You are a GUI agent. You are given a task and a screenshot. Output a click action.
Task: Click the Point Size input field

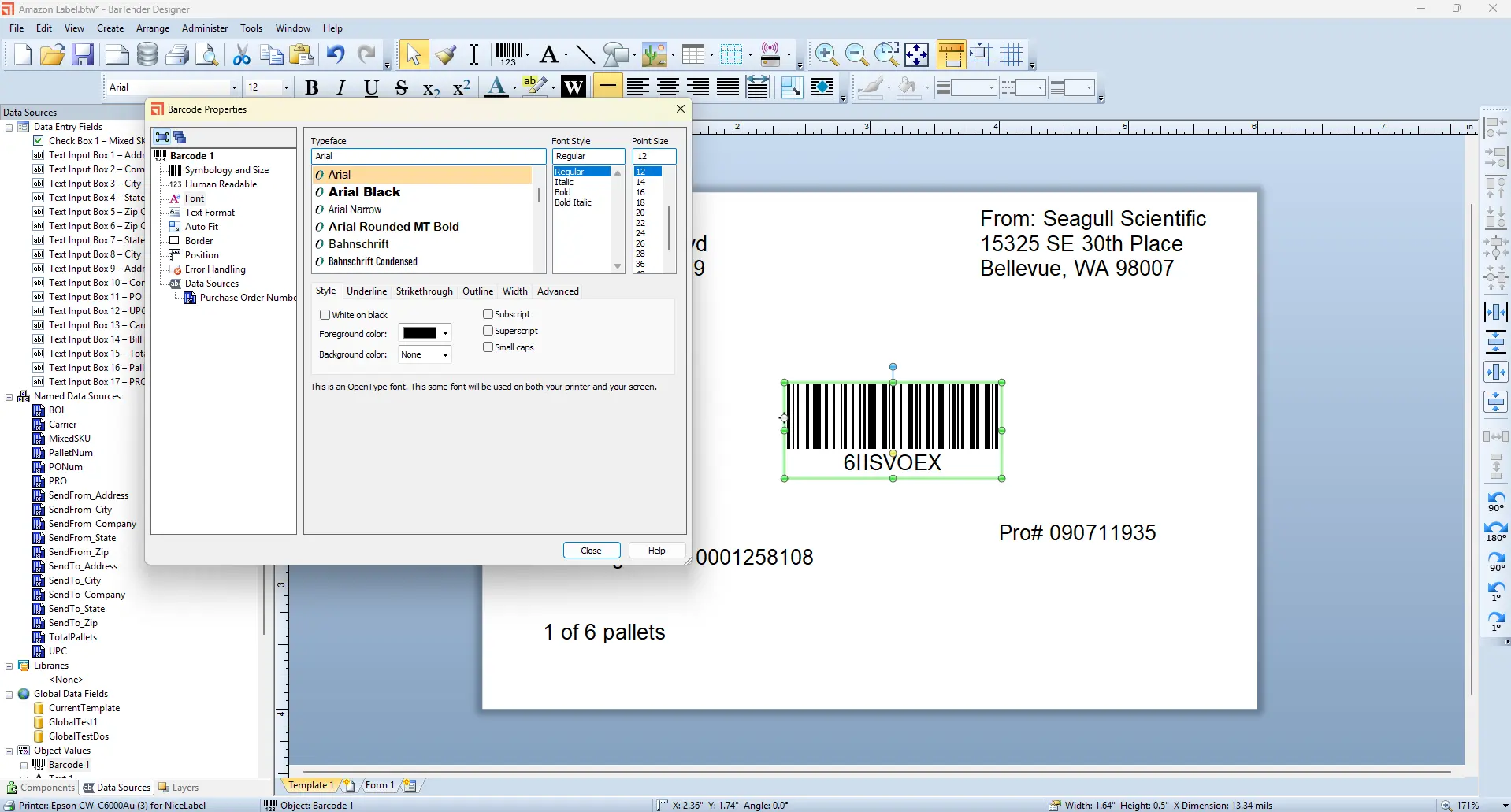tap(654, 156)
